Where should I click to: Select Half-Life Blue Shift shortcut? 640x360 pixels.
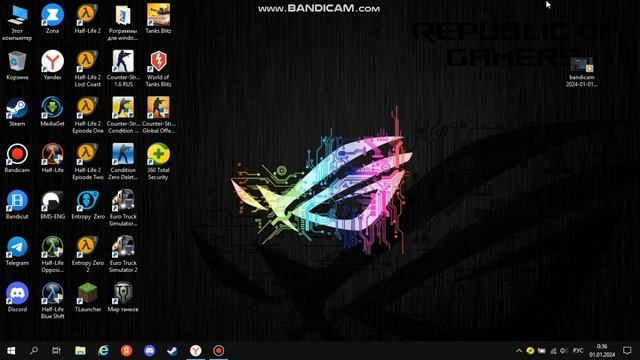[x=52, y=301]
